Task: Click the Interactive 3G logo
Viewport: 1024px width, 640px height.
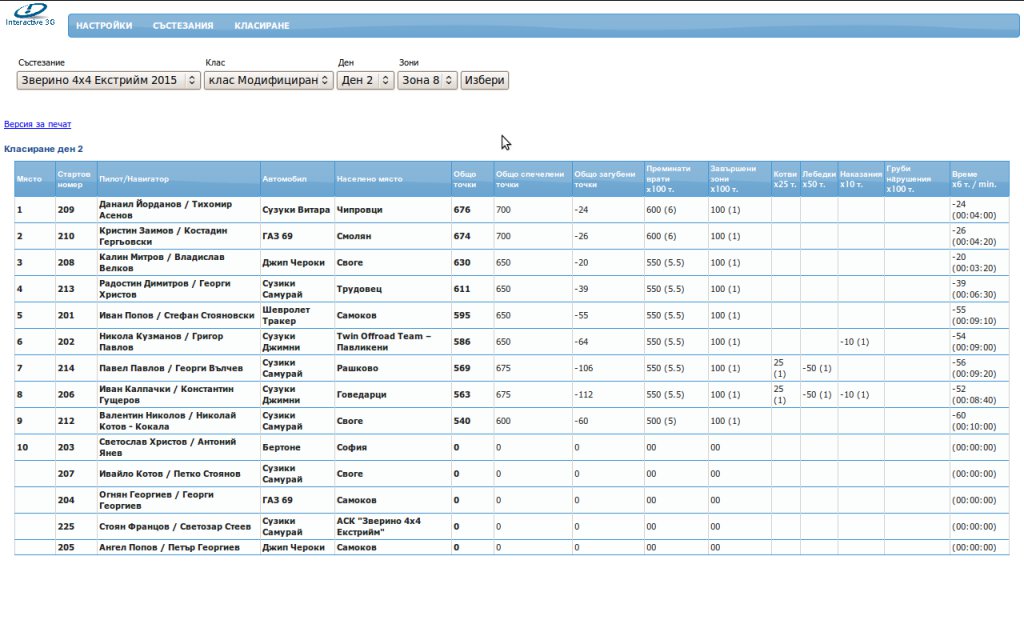Action: (x=30, y=13)
